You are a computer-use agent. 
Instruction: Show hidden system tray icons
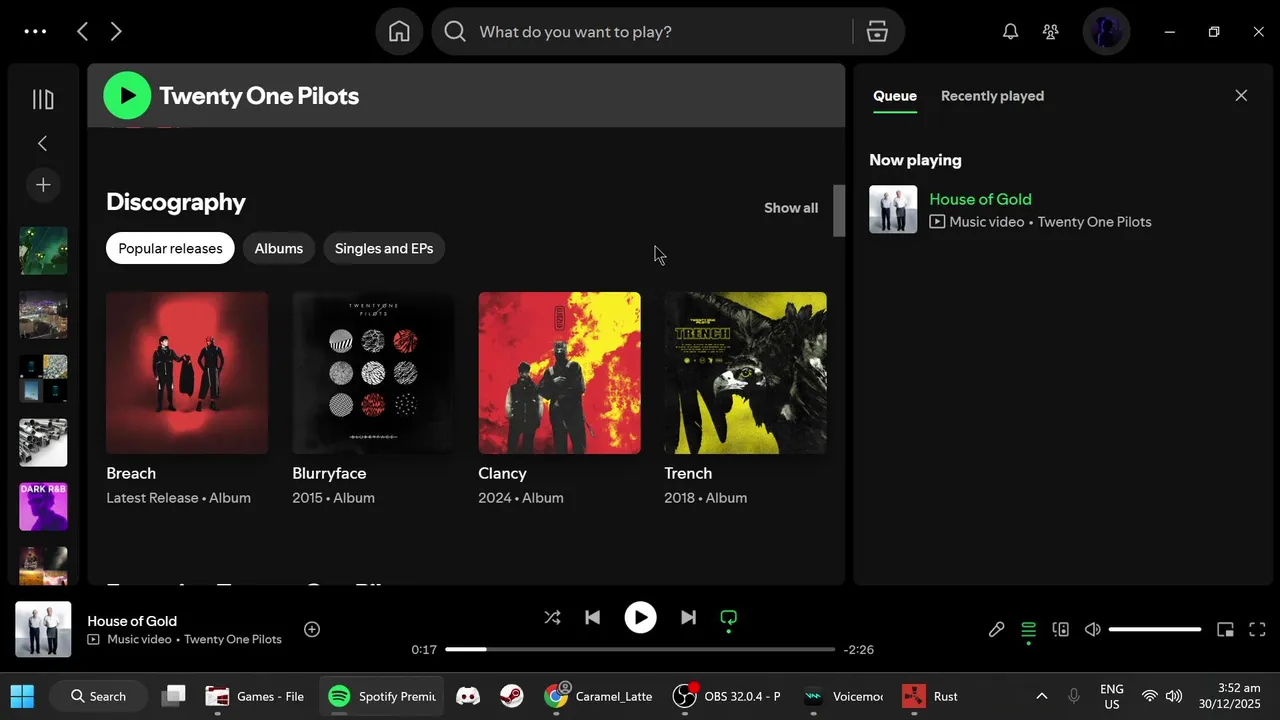point(1041,696)
